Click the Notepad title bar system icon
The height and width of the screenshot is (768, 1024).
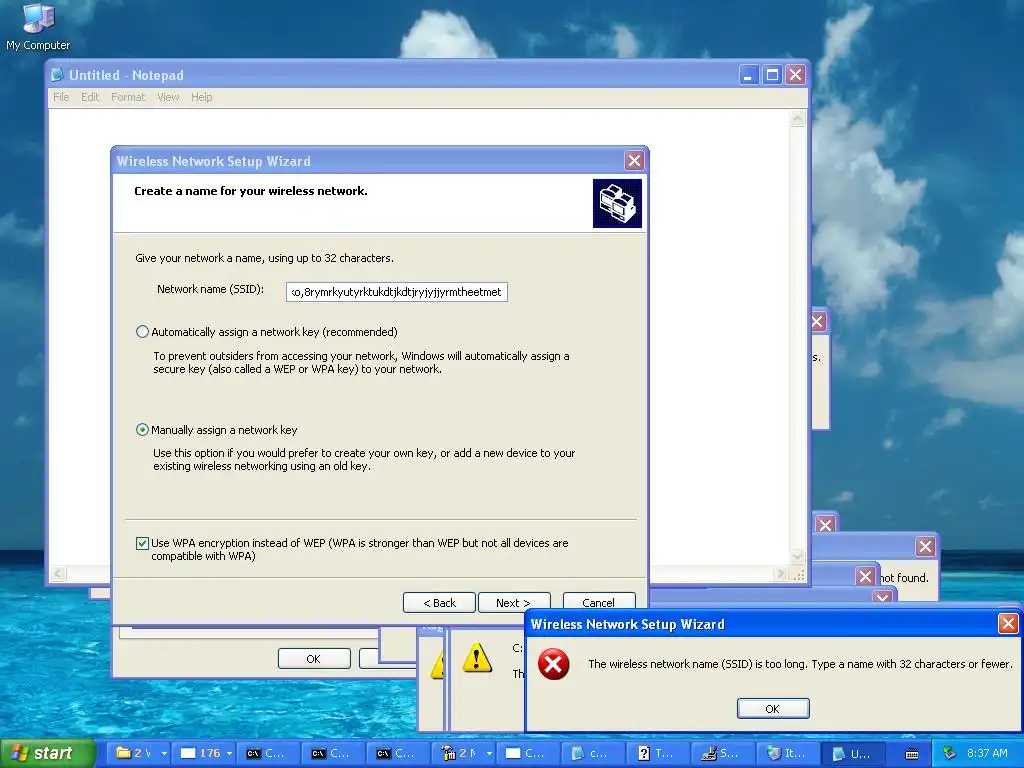pos(57,75)
